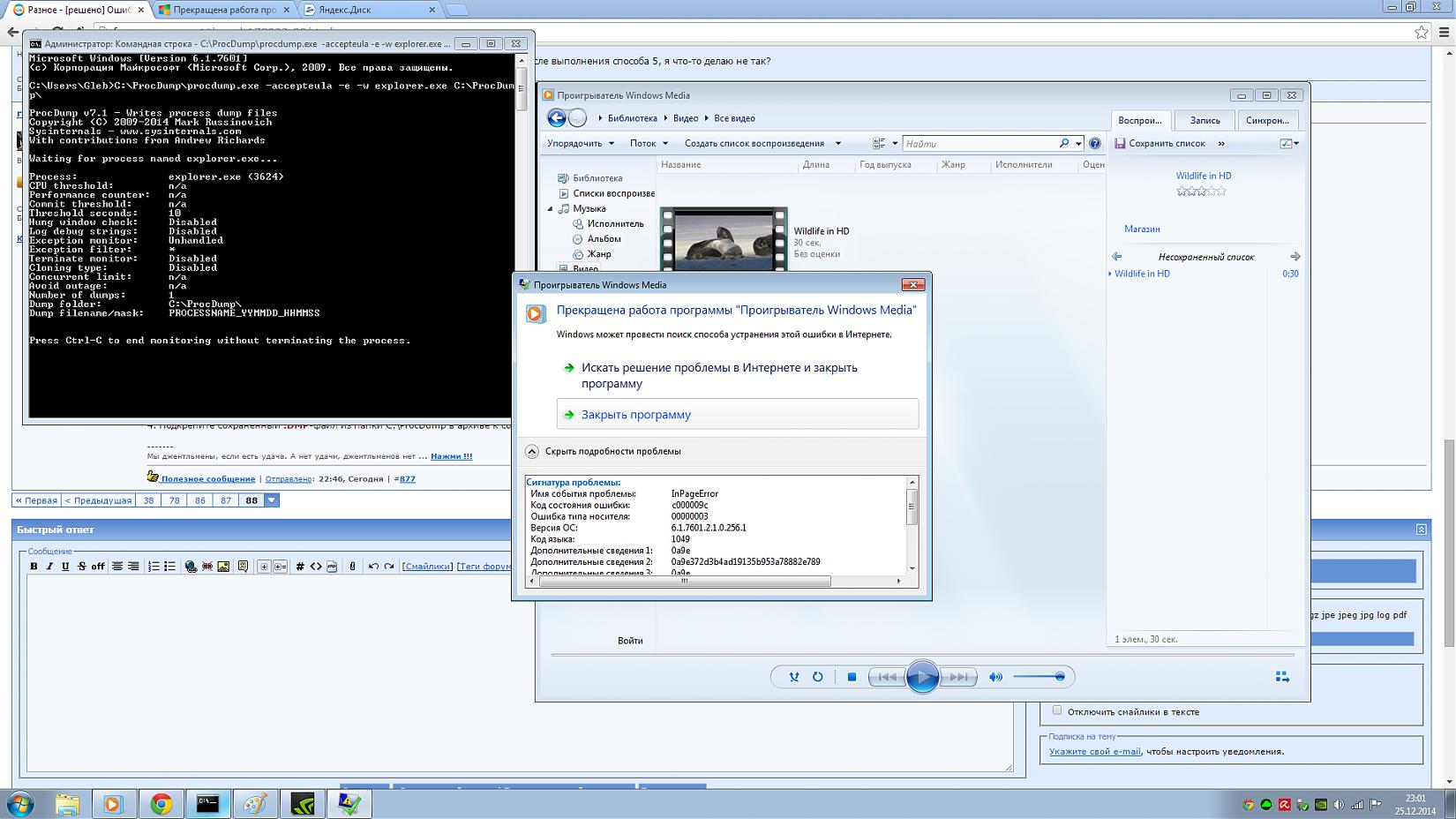
Task: Click the 'Найти' search field
Action: tap(979, 143)
